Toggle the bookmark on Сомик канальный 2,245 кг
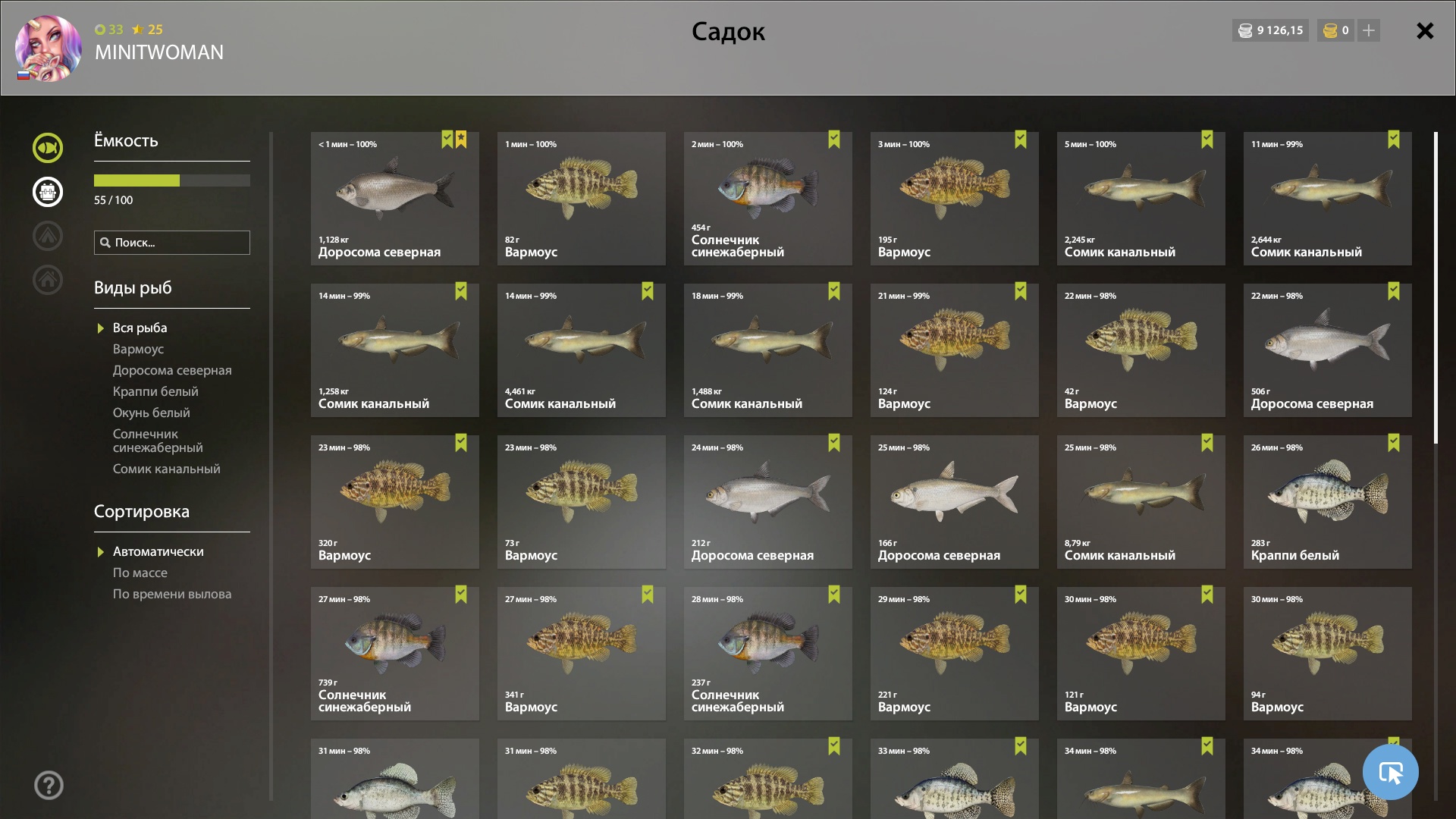The width and height of the screenshot is (1456, 819). tap(1207, 140)
